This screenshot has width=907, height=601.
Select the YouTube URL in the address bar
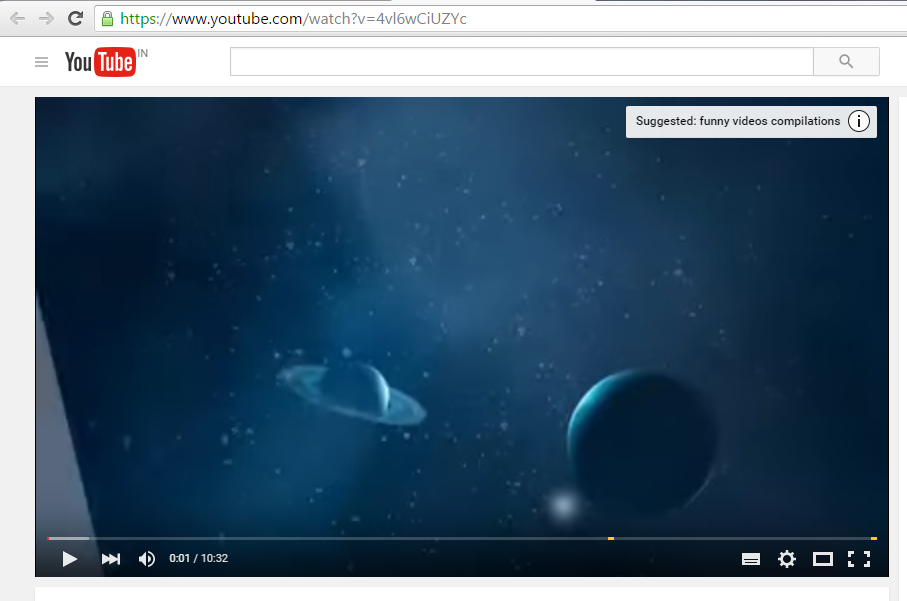coord(293,19)
